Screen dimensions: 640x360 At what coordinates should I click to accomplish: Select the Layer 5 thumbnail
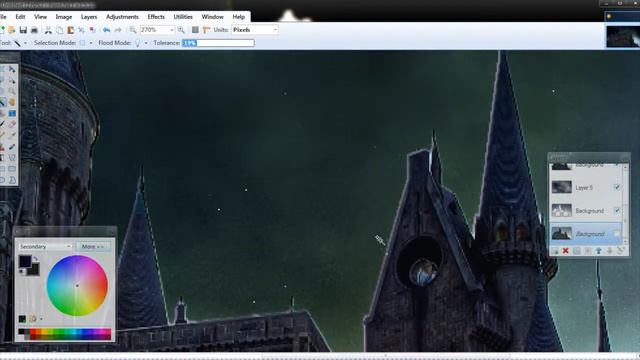tap(562, 187)
